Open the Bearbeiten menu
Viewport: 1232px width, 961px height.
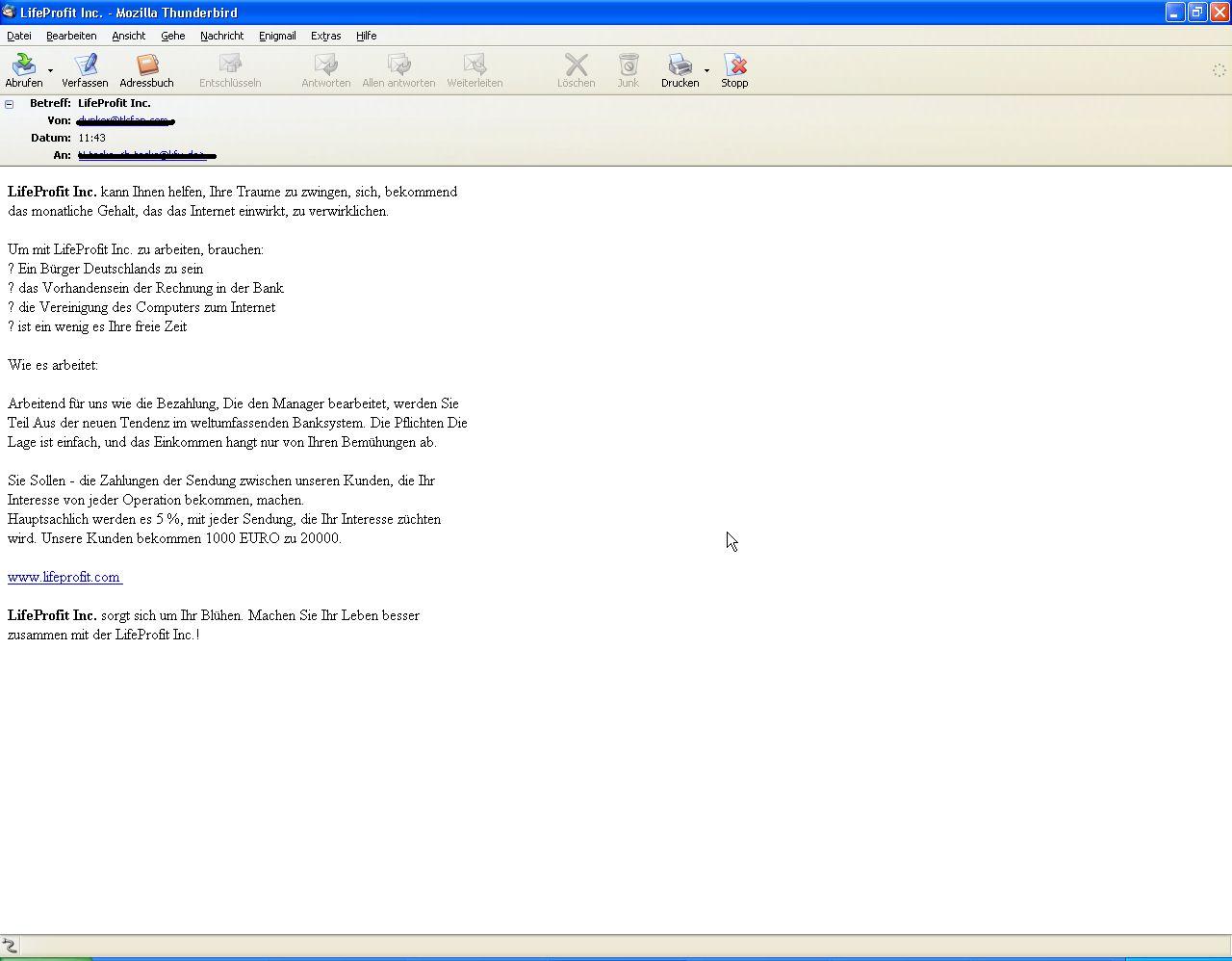point(71,36)
